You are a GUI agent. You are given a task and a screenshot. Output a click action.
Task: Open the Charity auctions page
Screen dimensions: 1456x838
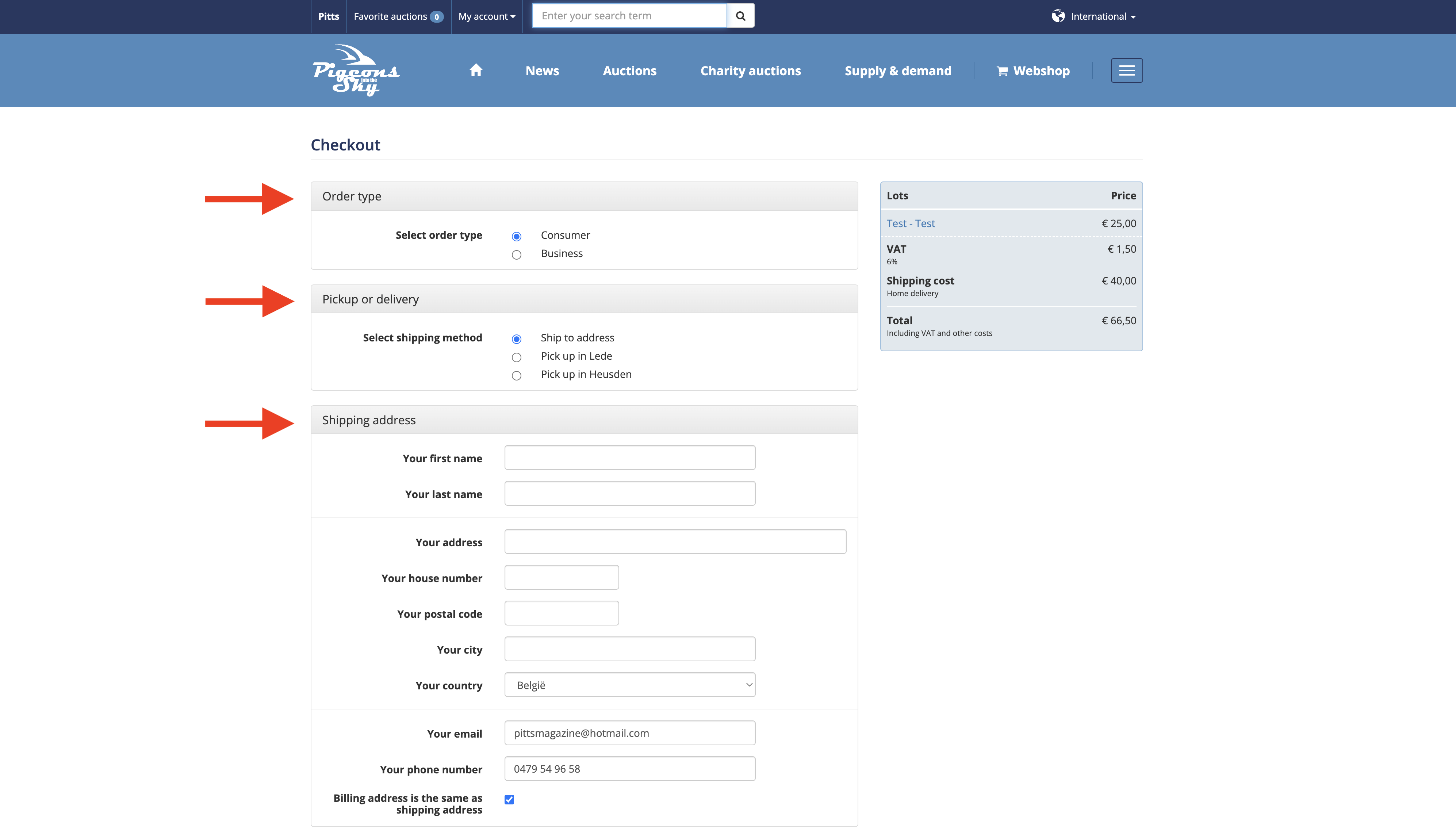[750, 71]
